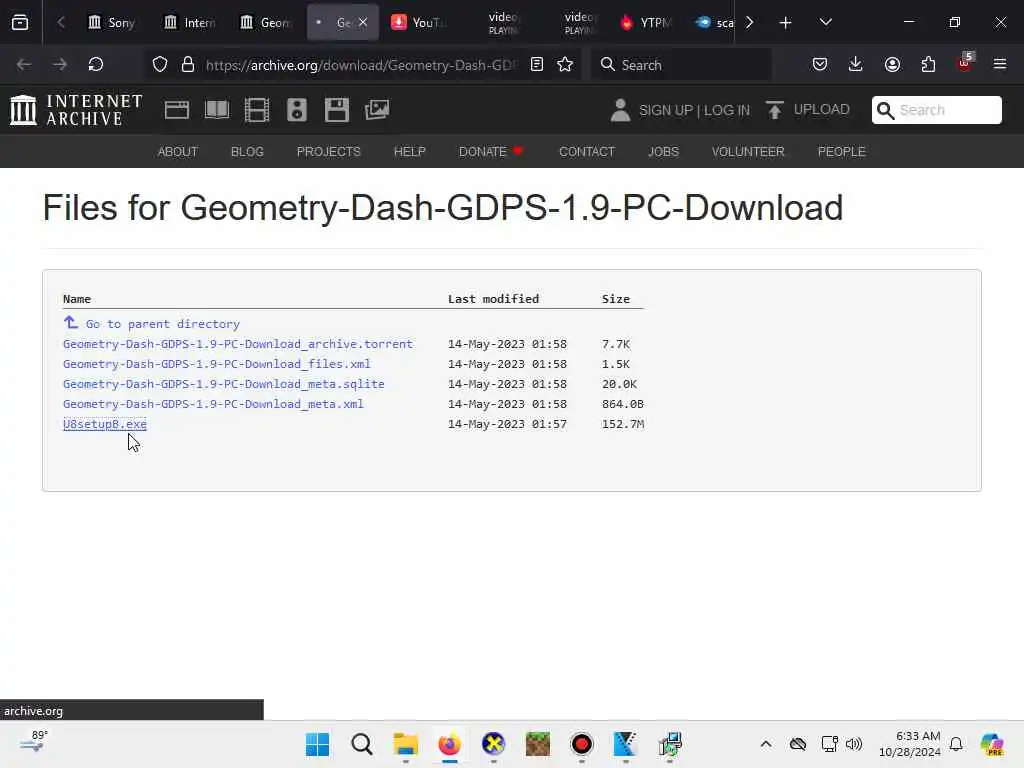Open tracking protection shield icon

tap(160, 65)
